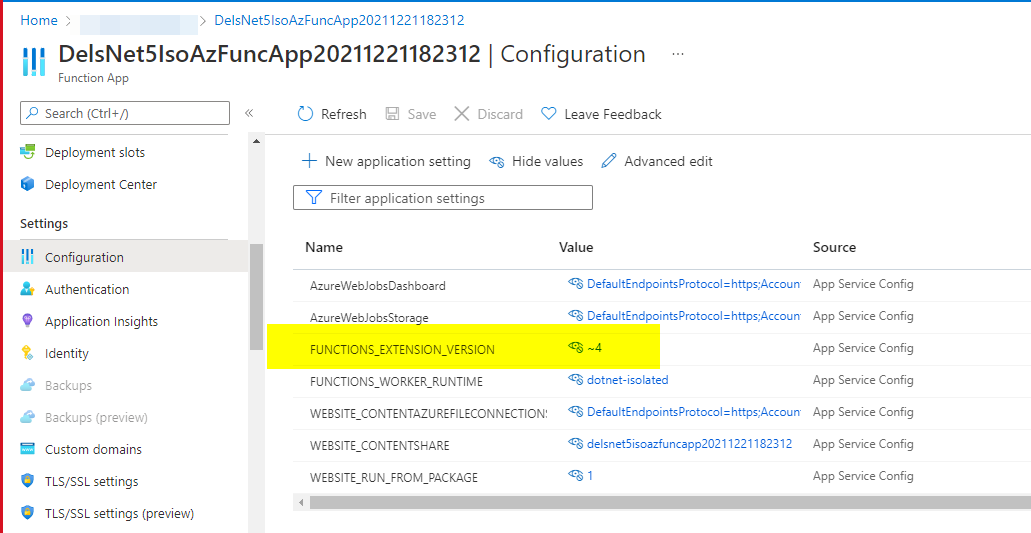Open Deployment slots in the sidebar
This screenshot has height=533, width=1031.
point(95,152)
